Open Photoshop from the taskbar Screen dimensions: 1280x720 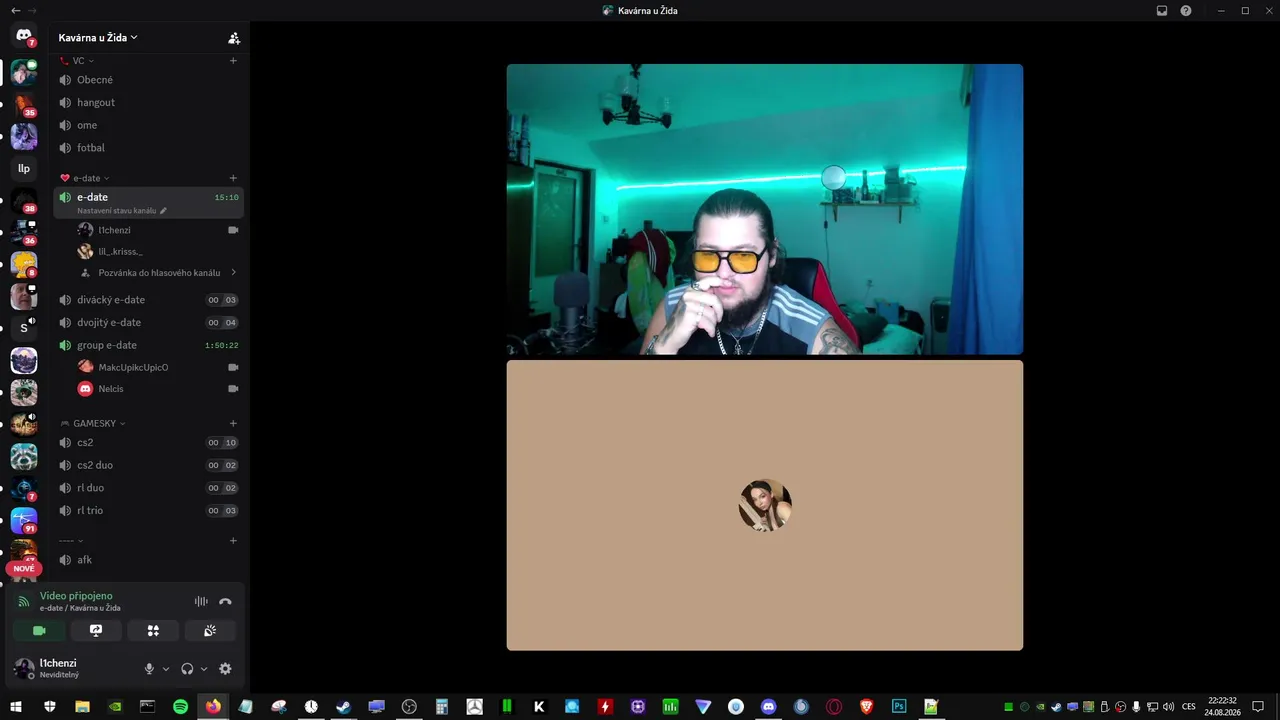point(899,707)
